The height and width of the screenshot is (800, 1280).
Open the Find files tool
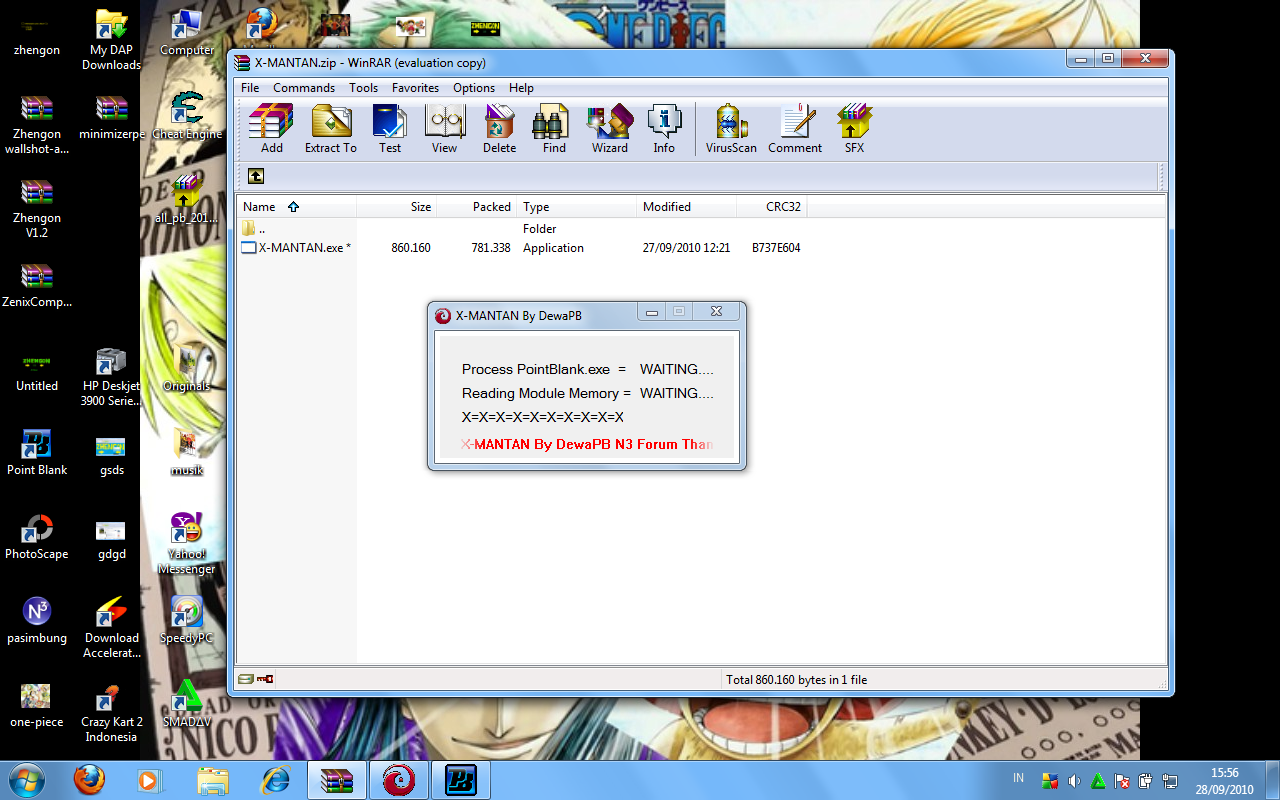(x=553, y=128)
